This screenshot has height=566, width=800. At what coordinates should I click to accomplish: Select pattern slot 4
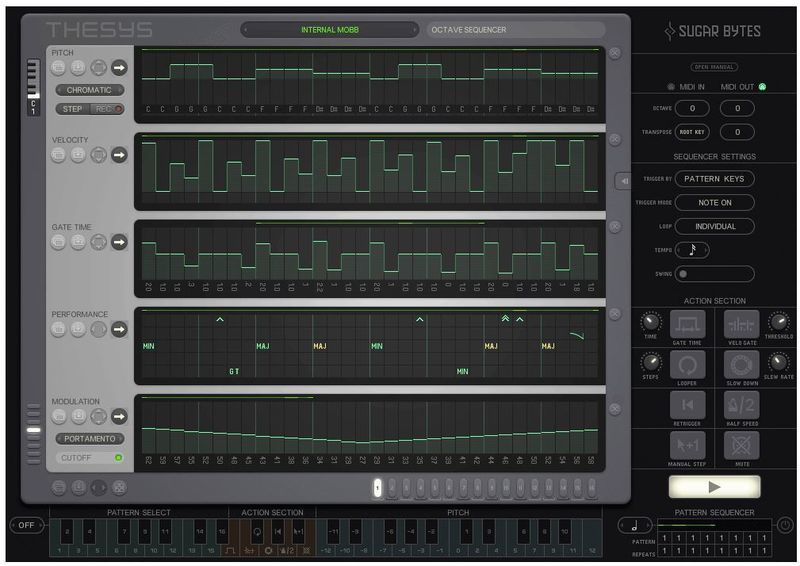[x=420, y=487]
